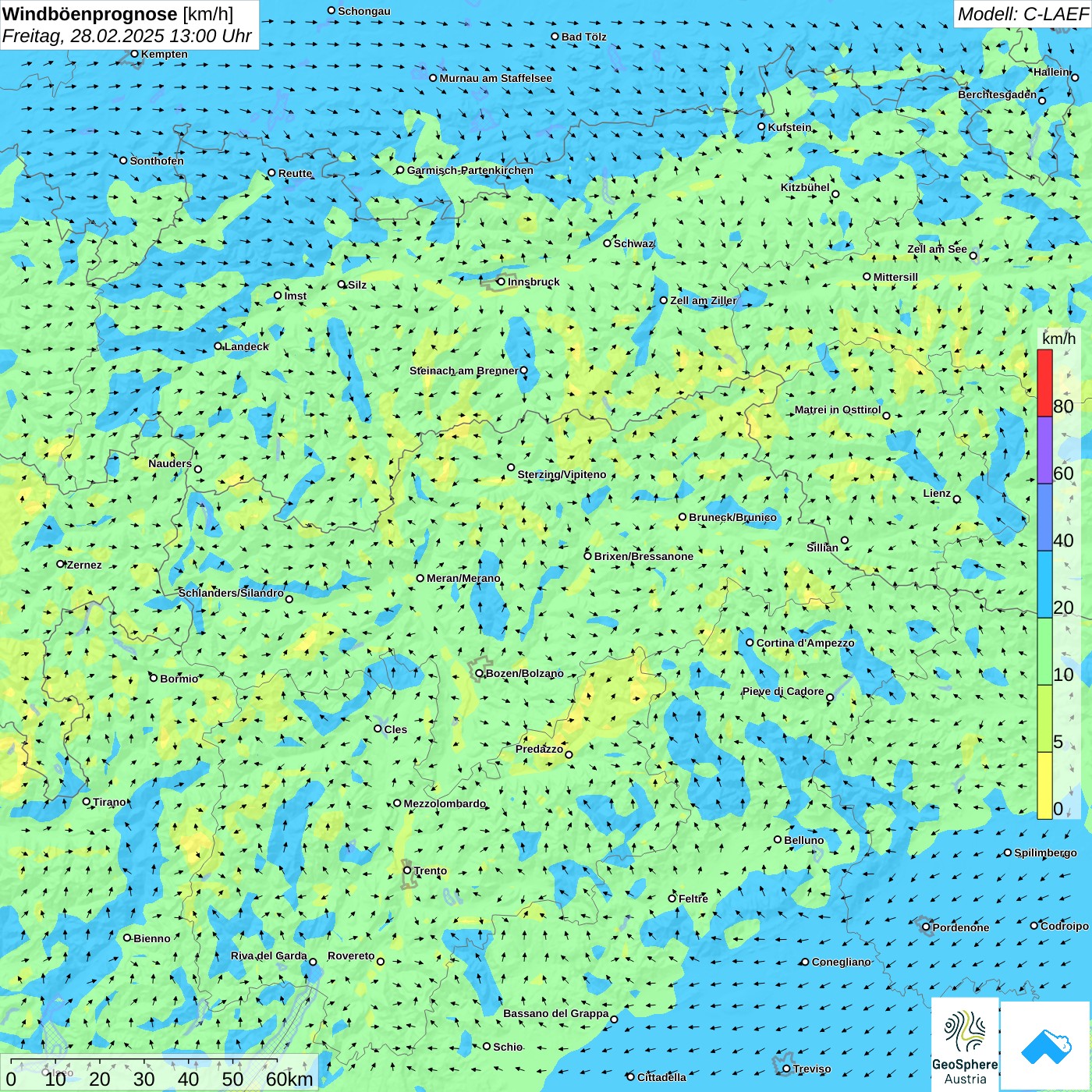Pick the yellow 0–5 legend segment
The height and width of the screenshot is (1092, 1092).
click(1044, 785)
